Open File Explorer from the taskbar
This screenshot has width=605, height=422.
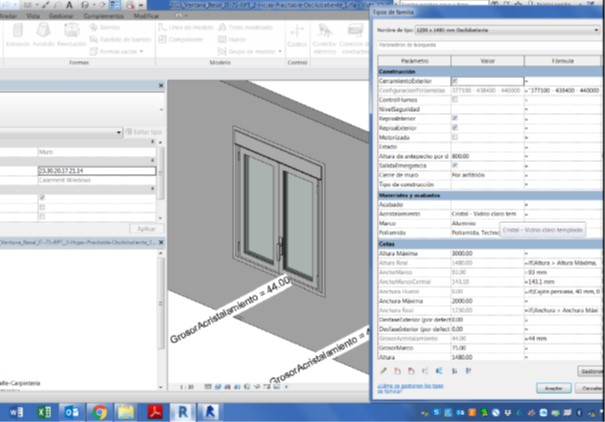126,412
